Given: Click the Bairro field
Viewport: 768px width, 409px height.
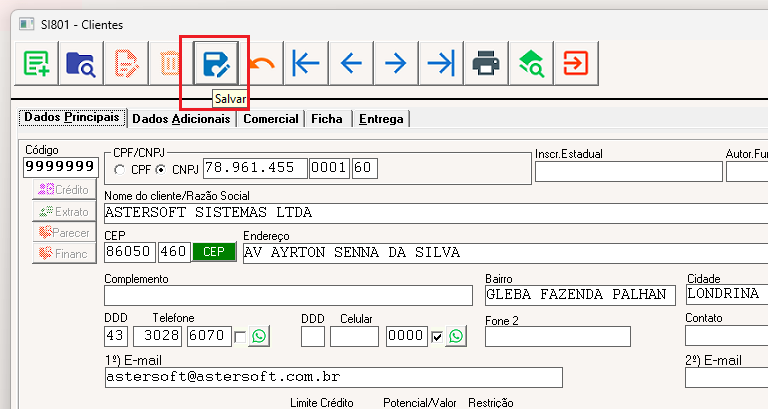Looking at the screenshot, I should coord(580,295).
